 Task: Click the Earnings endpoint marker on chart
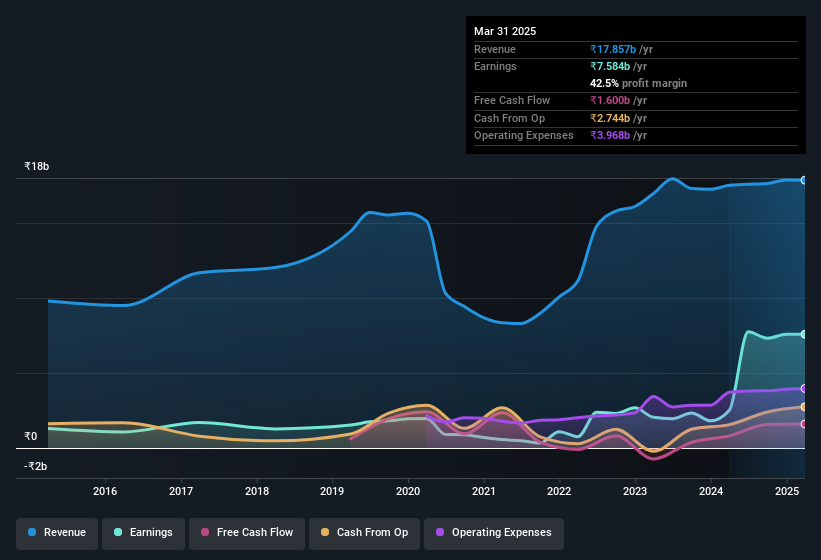coord(804,334)
